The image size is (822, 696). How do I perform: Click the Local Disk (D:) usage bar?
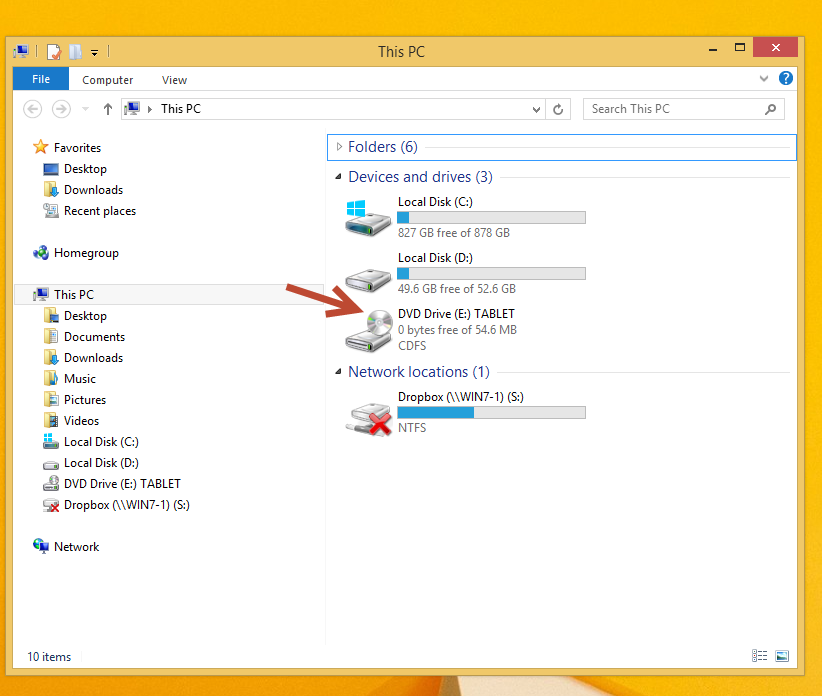(491, 274)
